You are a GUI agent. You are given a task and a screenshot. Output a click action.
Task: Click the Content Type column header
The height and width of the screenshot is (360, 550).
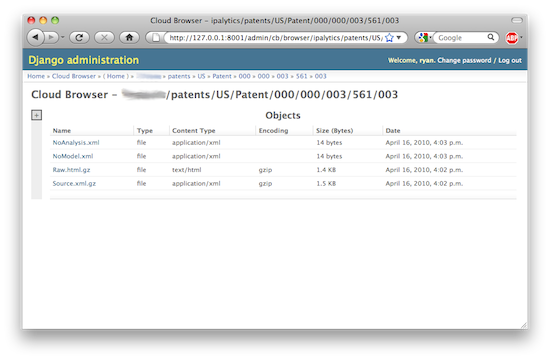pyautogui.click(x=194, y=131)
